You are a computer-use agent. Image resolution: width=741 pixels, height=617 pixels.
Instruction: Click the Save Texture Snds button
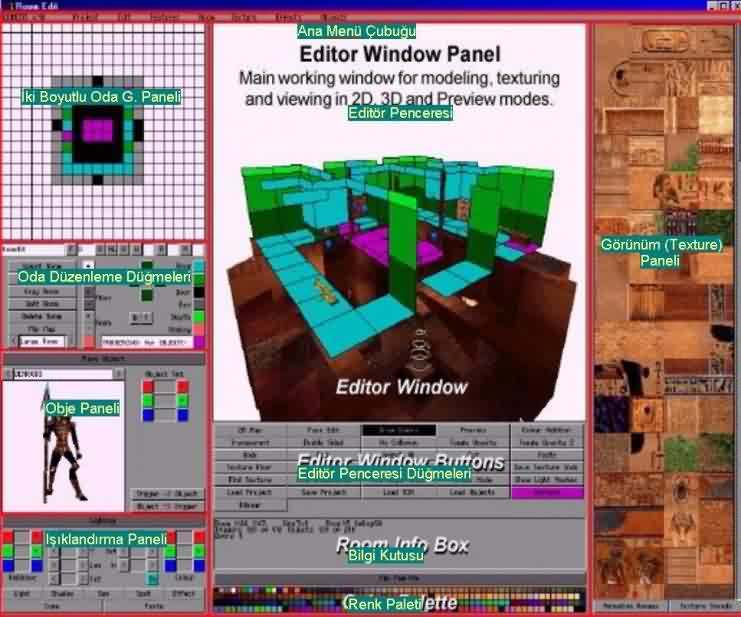pos(547,467)
